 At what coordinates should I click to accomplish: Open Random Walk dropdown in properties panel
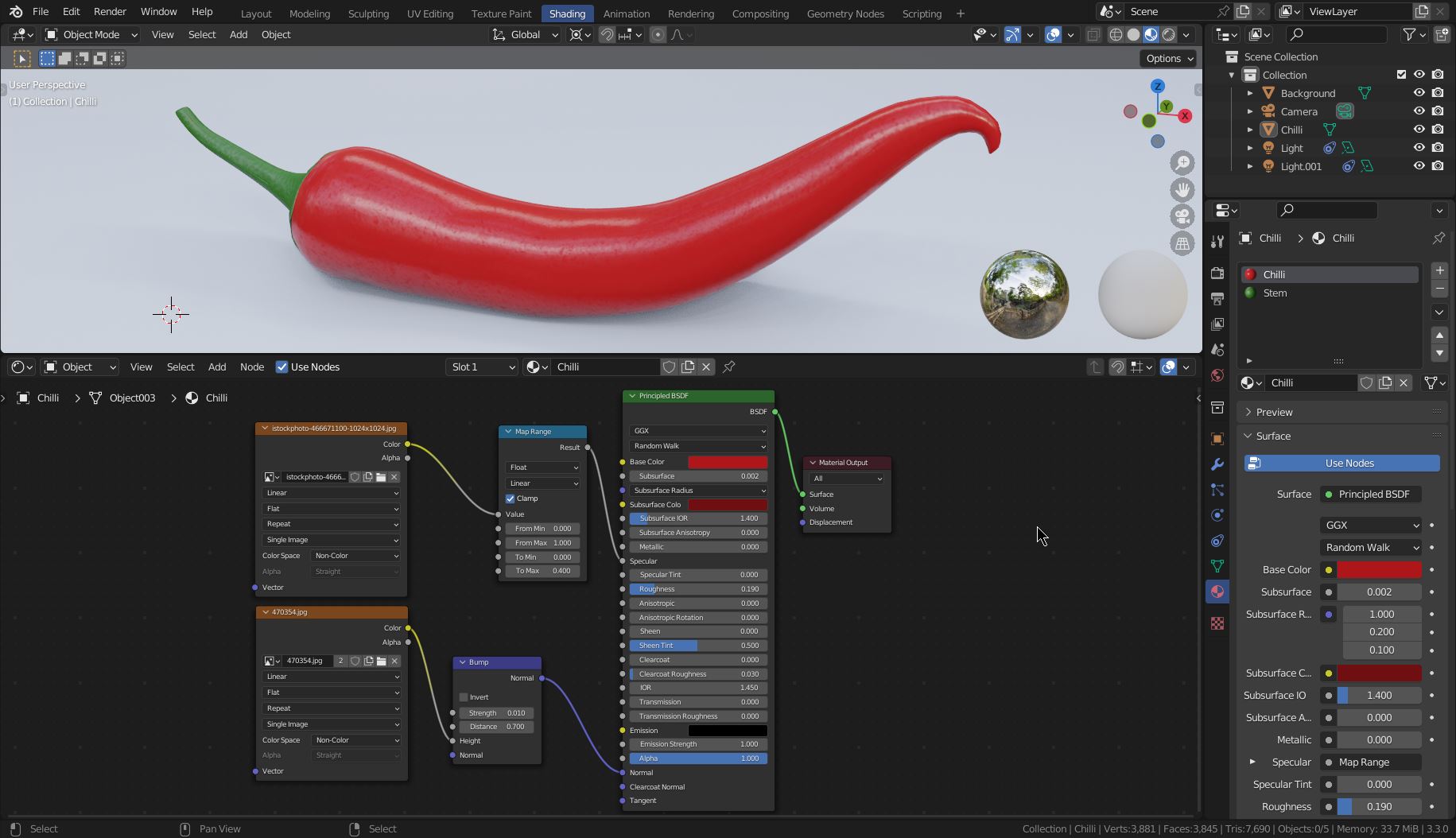[1371, 547]
